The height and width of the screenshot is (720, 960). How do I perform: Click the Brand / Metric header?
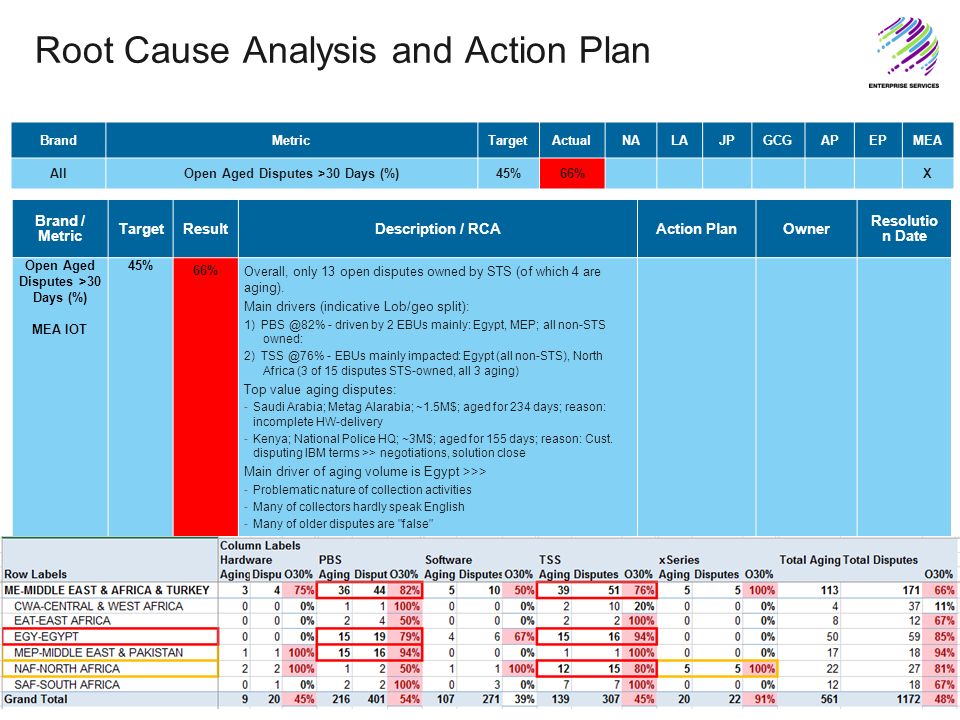point(60,228)
